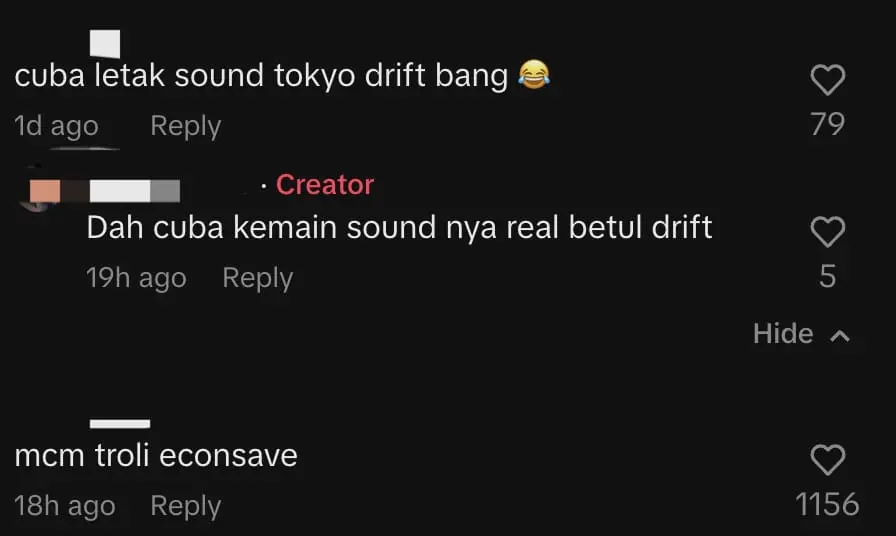The width and height of the screenshot is (896, 536).
Task: Like the "mcm troli econsave" comment
Action: click(827, 460)
